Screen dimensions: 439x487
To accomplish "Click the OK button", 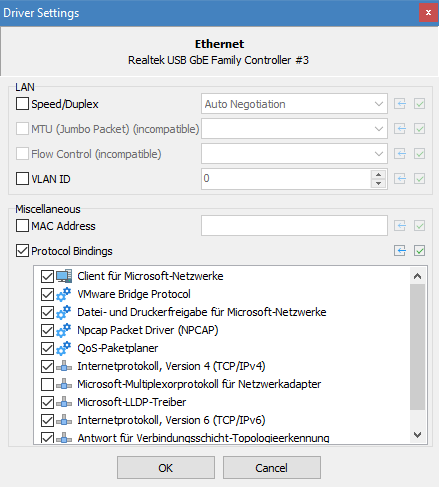I will coord(166,468).
